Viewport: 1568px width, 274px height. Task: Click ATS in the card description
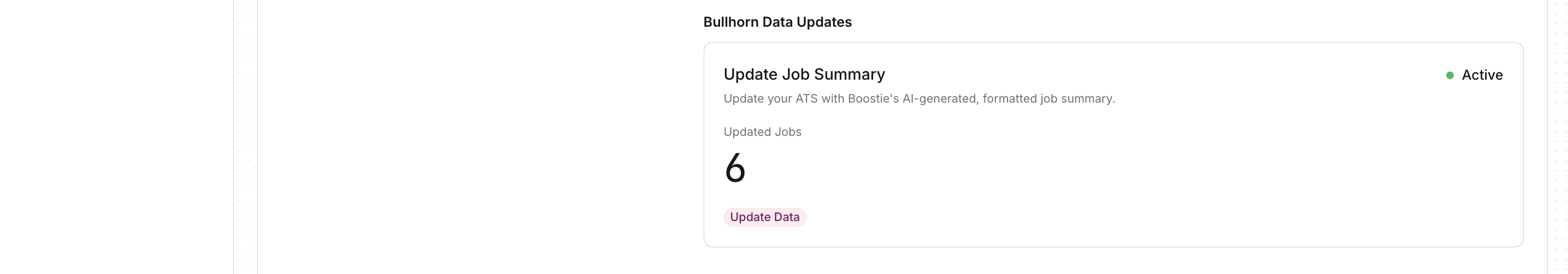click(x=806, y=98)
